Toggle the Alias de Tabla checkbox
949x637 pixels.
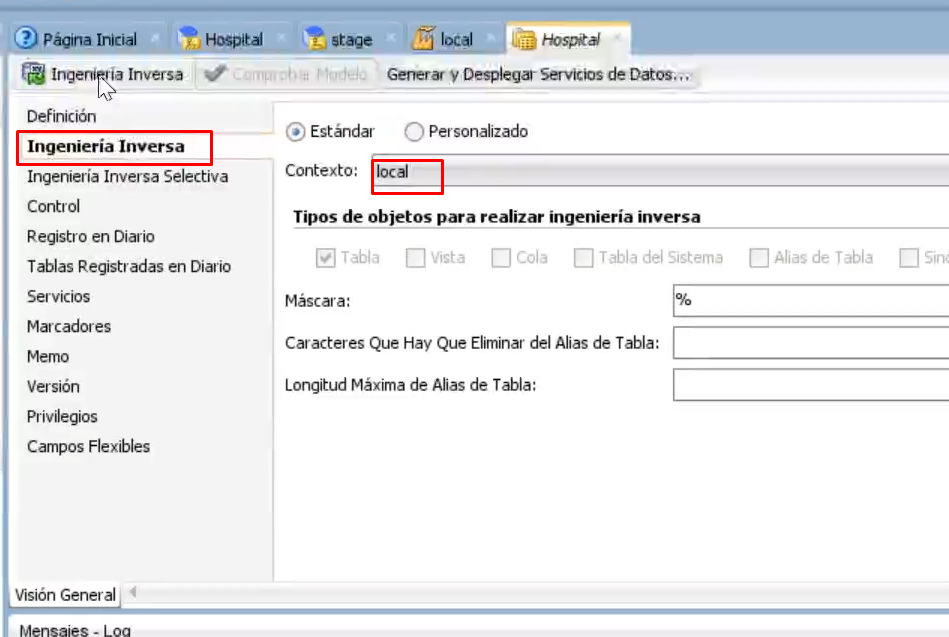click(759, 257)
